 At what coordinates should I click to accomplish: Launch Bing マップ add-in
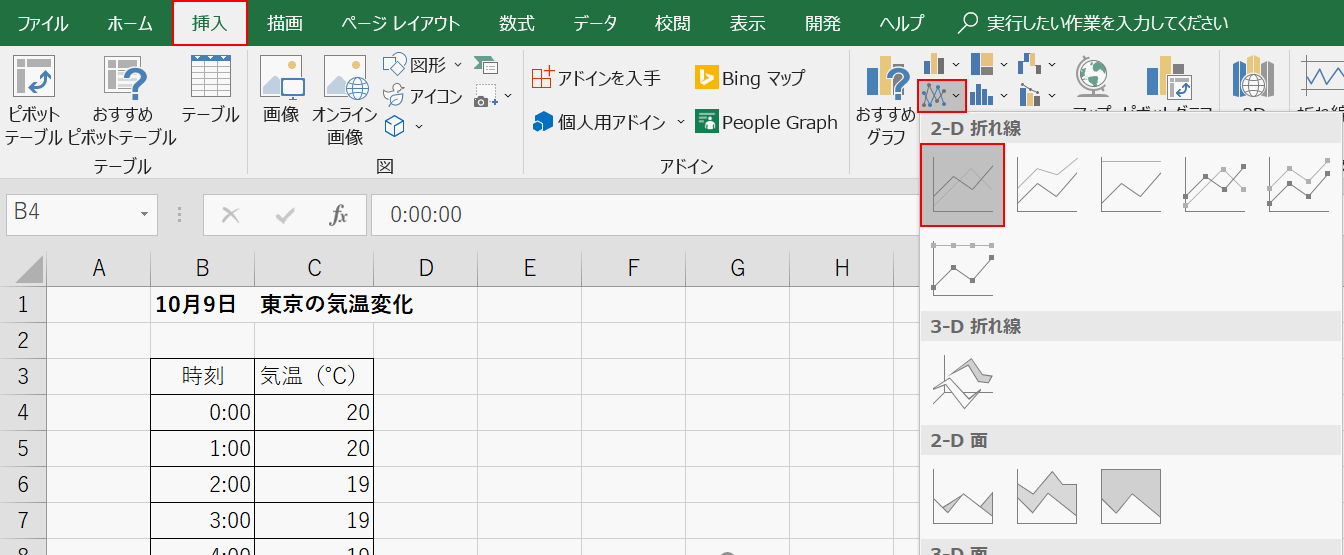[x=750, y=77]
